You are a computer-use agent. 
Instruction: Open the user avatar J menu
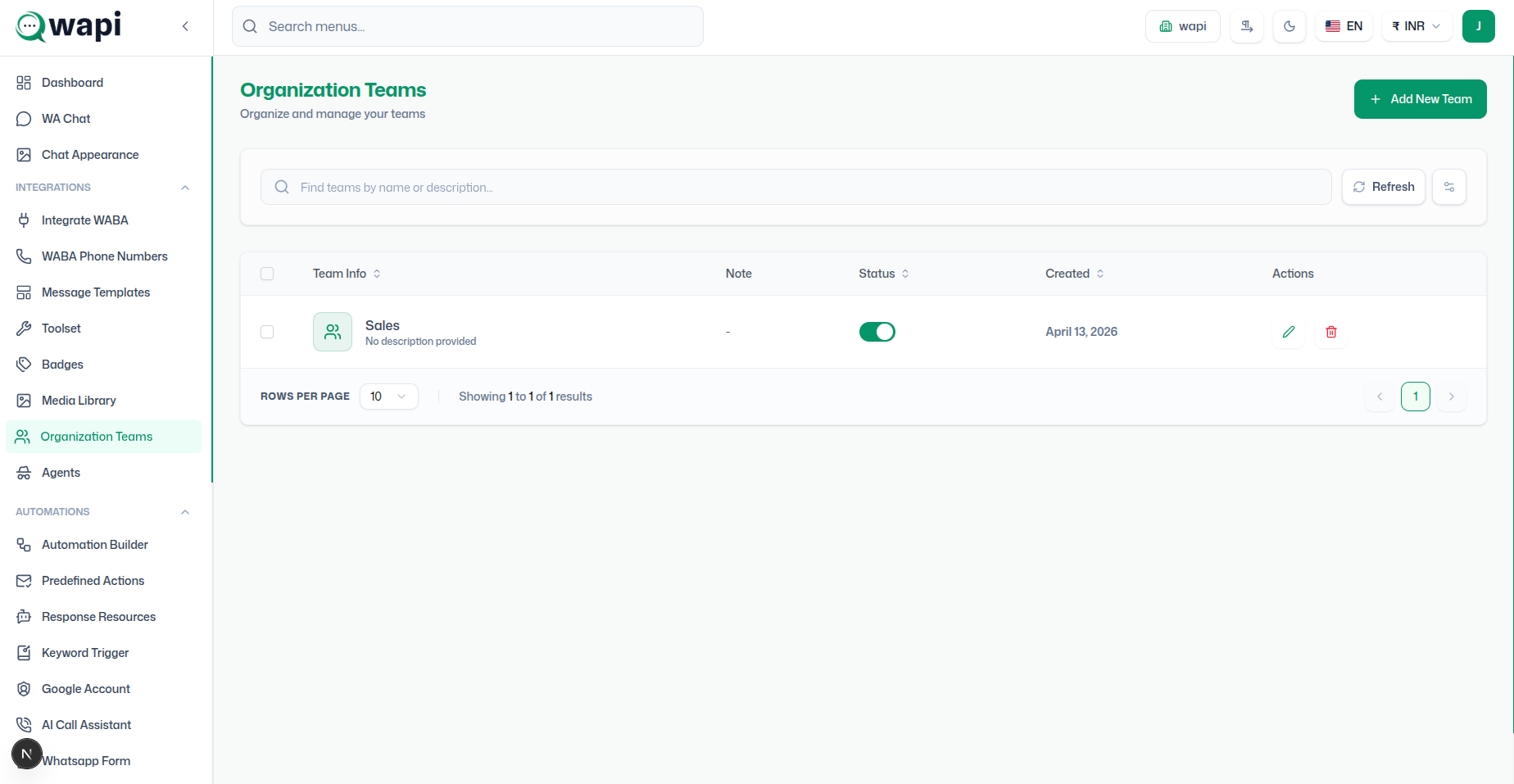pyautogui.click(x=1479, y=26)
